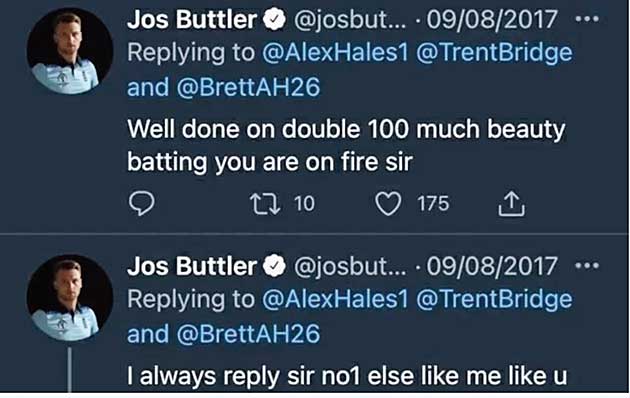This screenshot has width=630, height=398.
Task: Open more options on first tweet
Action: 587,19
